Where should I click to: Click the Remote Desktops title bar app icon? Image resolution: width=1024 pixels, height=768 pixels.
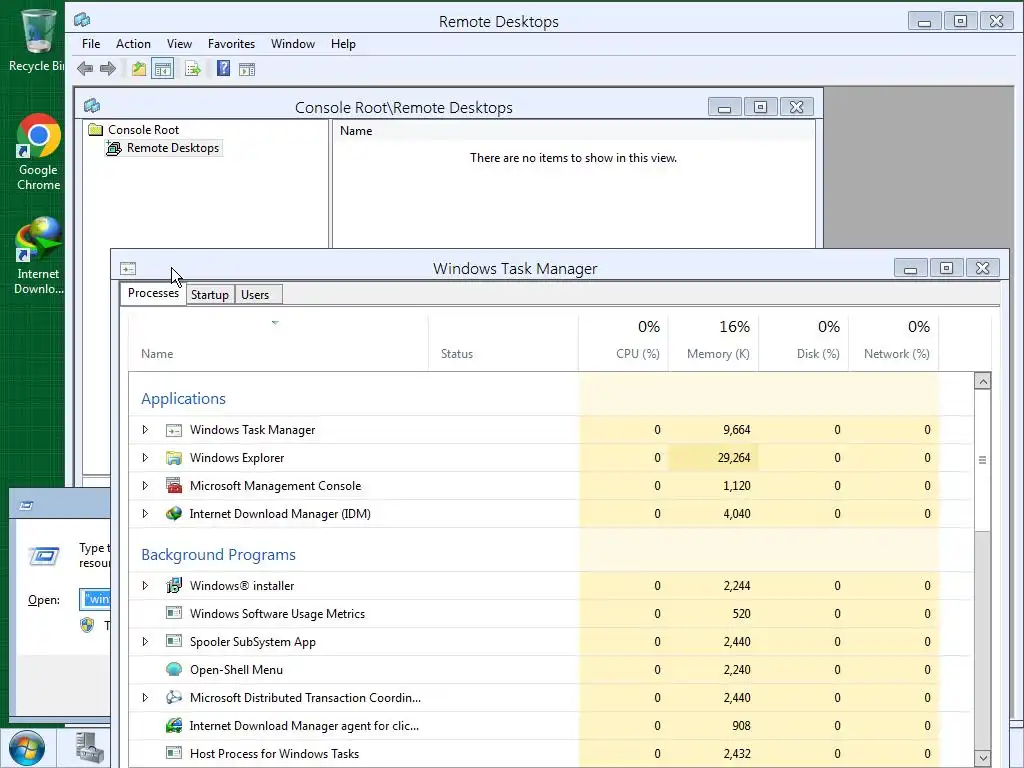[82, 20]
